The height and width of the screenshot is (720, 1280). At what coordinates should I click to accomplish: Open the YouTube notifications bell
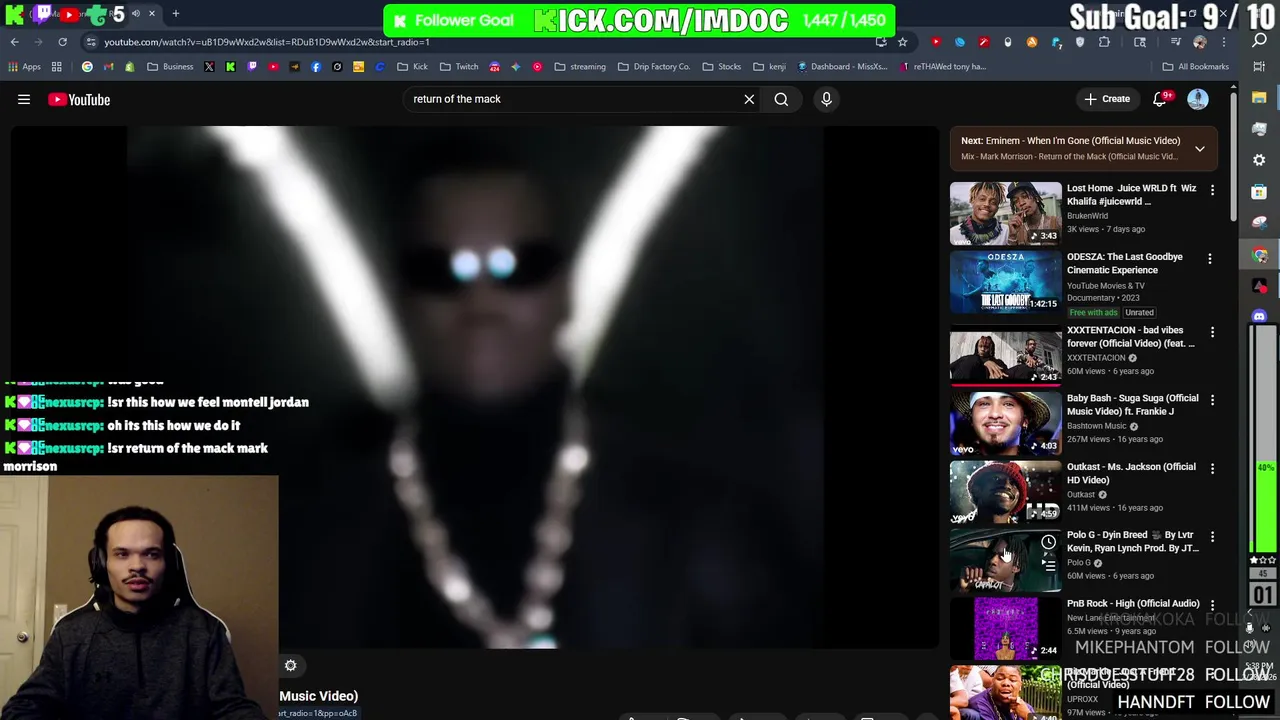[x=1161, y=99]
